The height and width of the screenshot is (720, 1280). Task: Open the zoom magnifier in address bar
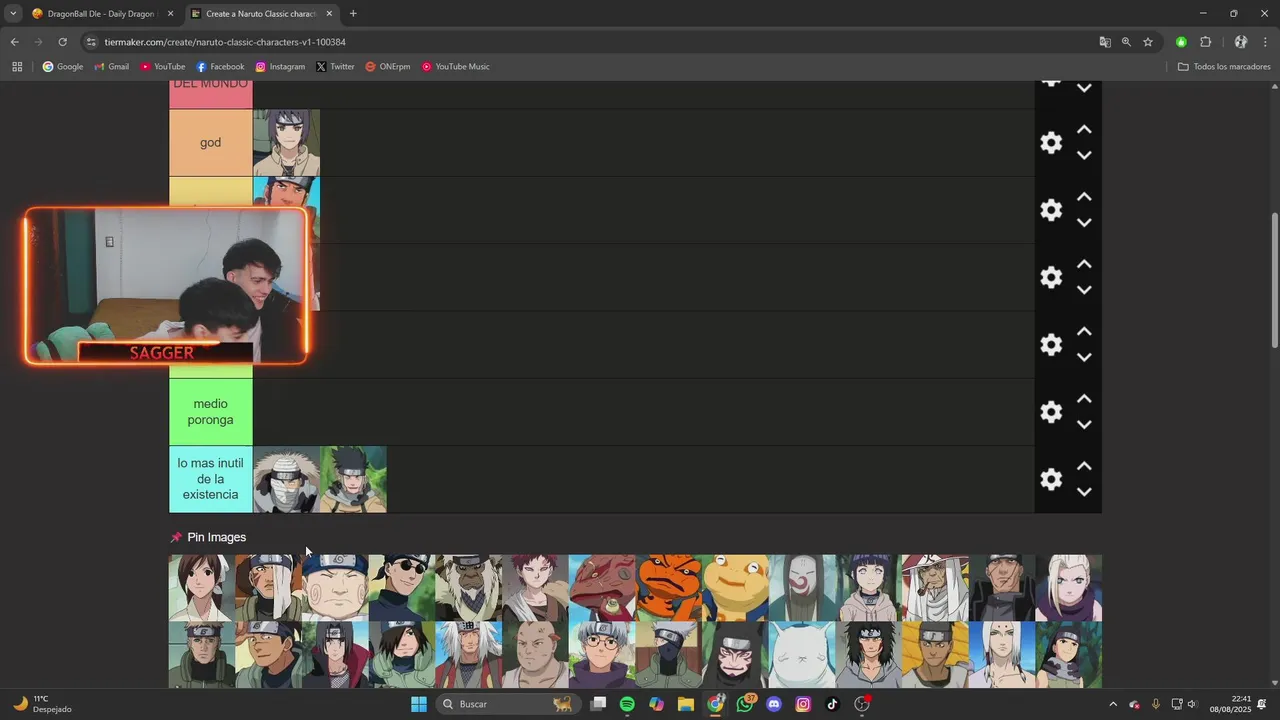1126,42
